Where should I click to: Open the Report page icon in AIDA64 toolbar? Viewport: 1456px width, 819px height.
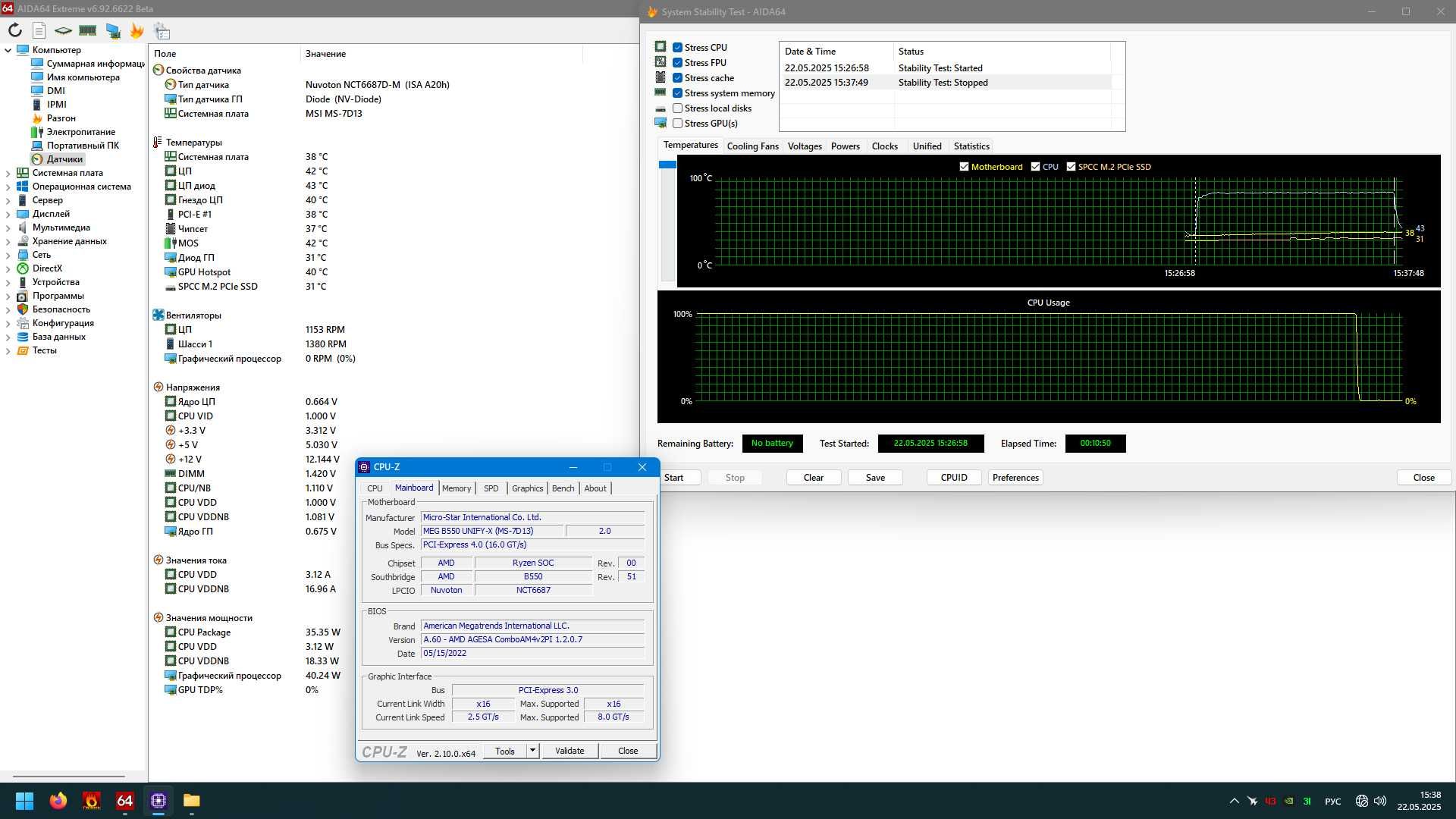tap(39, 30)
